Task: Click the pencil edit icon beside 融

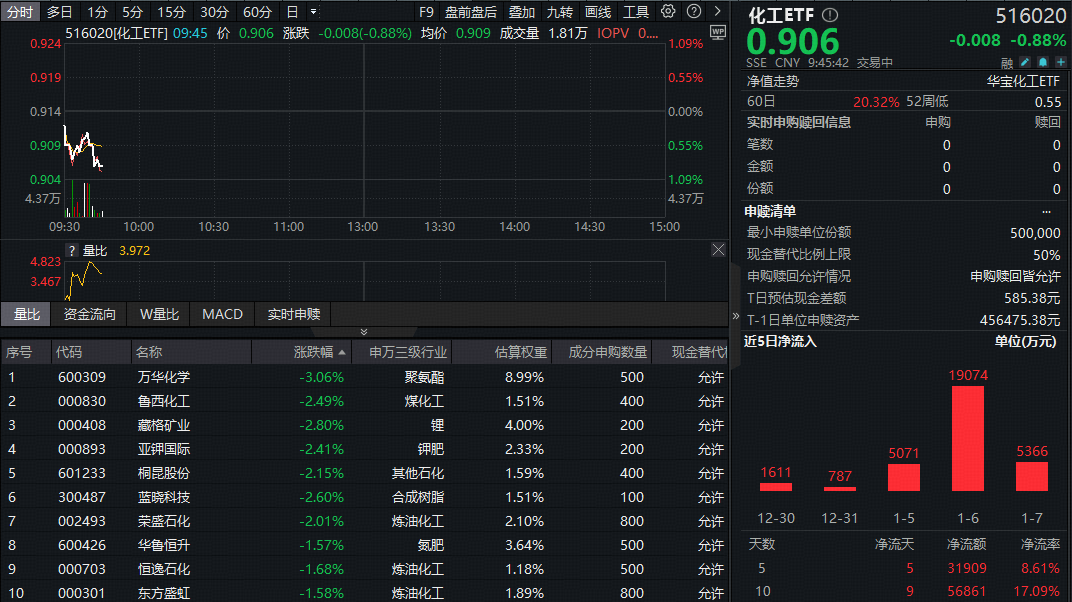Action: [x=1023, y=62]
